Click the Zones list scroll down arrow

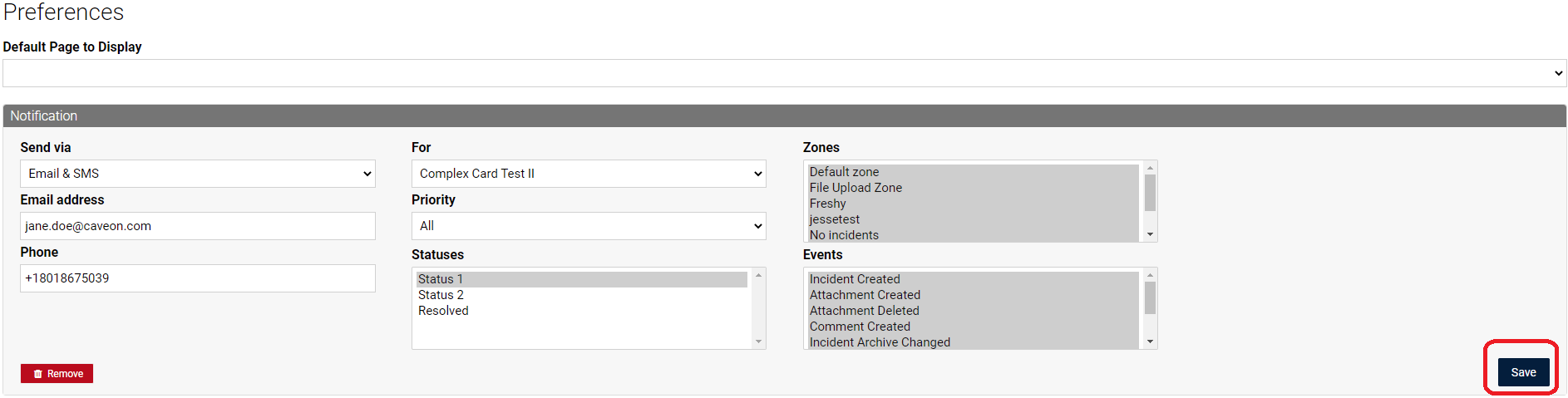(x=1151, y=234)
